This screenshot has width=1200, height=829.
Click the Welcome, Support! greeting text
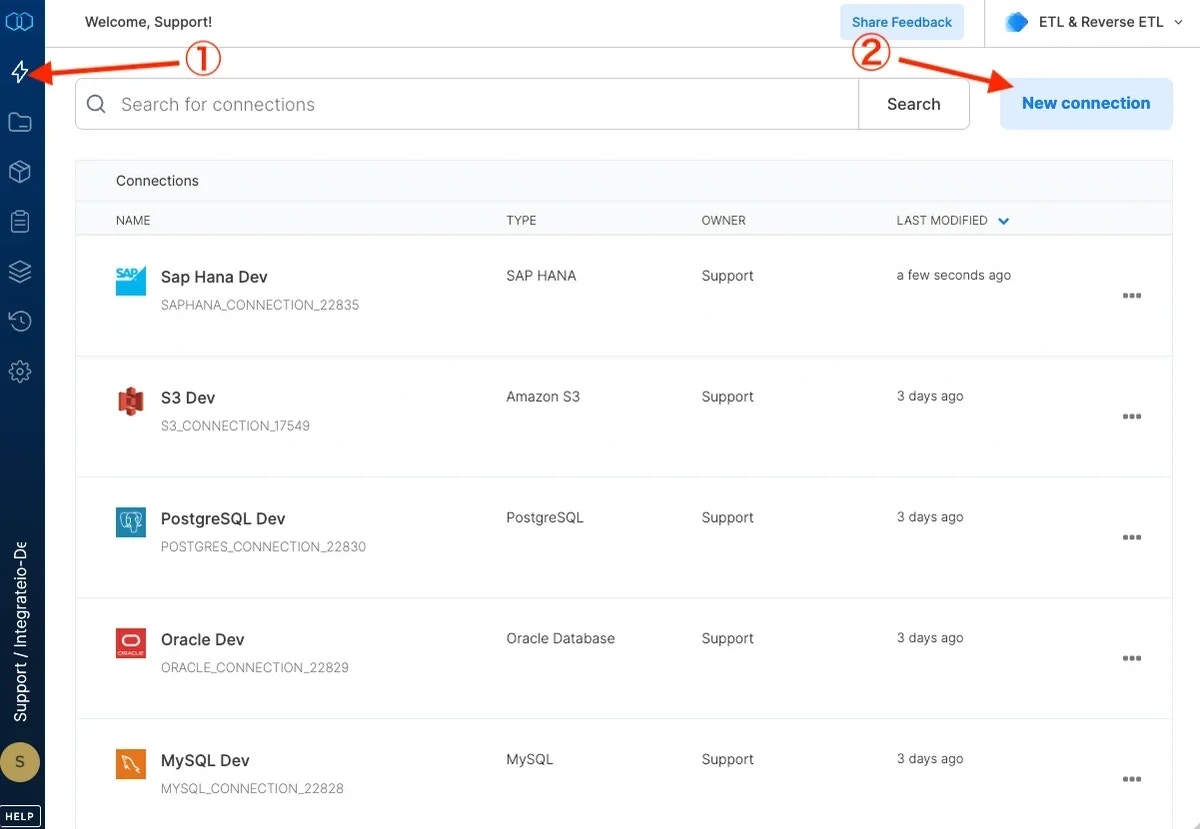coord(148,22)
